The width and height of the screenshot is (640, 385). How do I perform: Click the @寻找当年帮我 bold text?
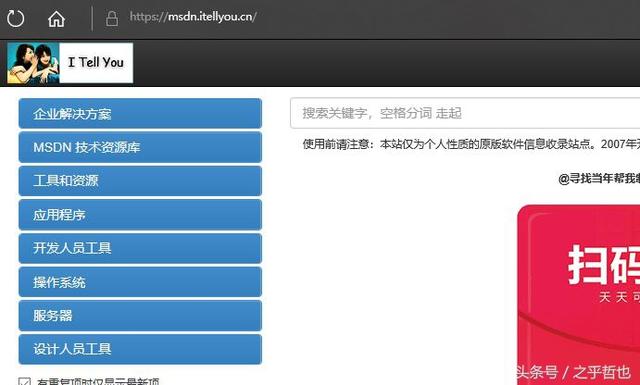pos(599,178)
